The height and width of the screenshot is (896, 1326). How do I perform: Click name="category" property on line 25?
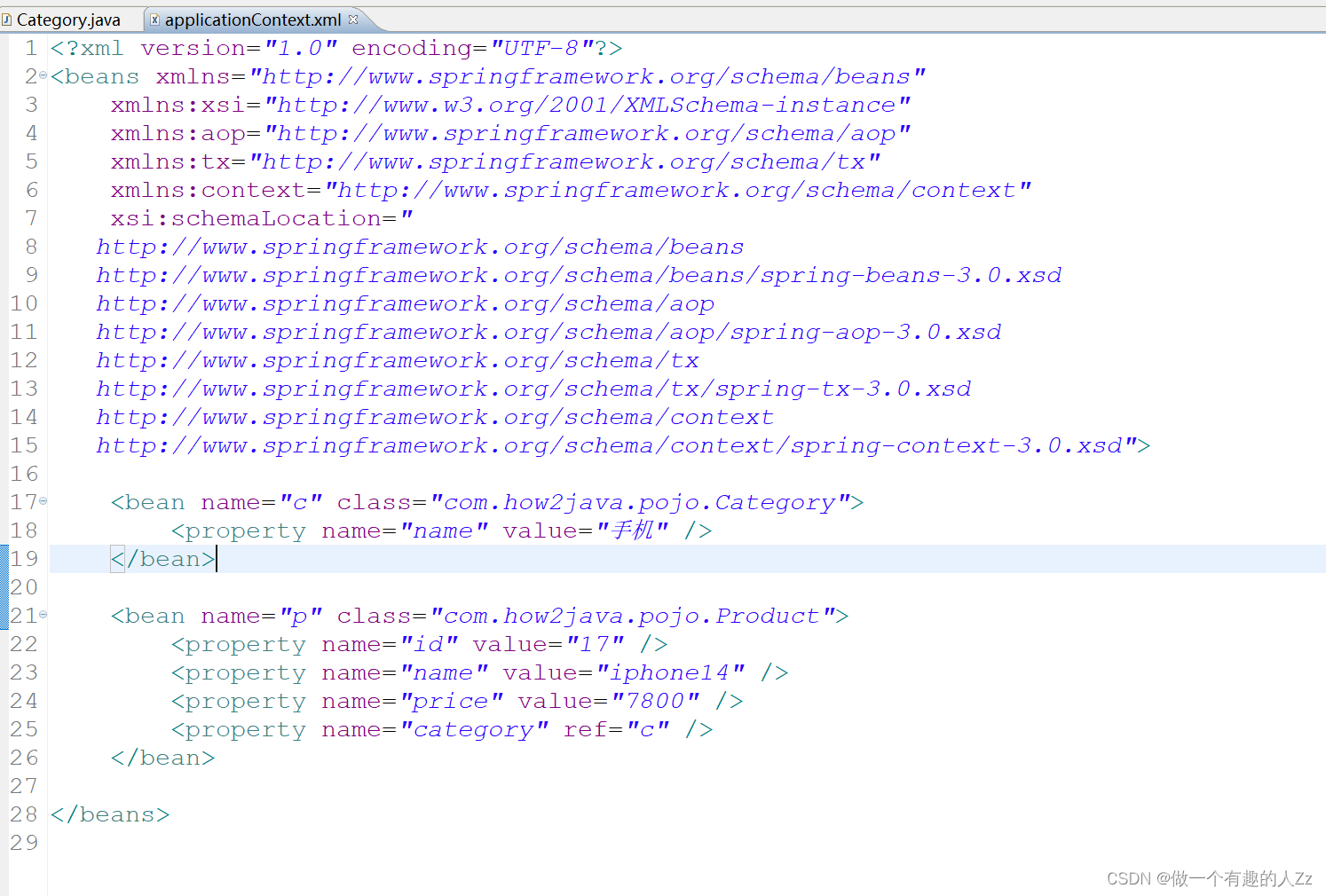click(435, 730)
